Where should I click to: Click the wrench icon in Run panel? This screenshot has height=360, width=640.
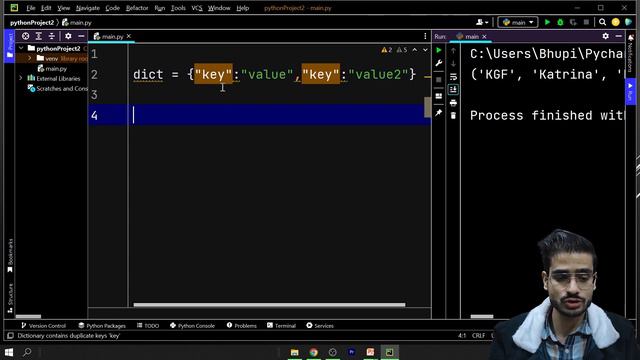point(439,63)
